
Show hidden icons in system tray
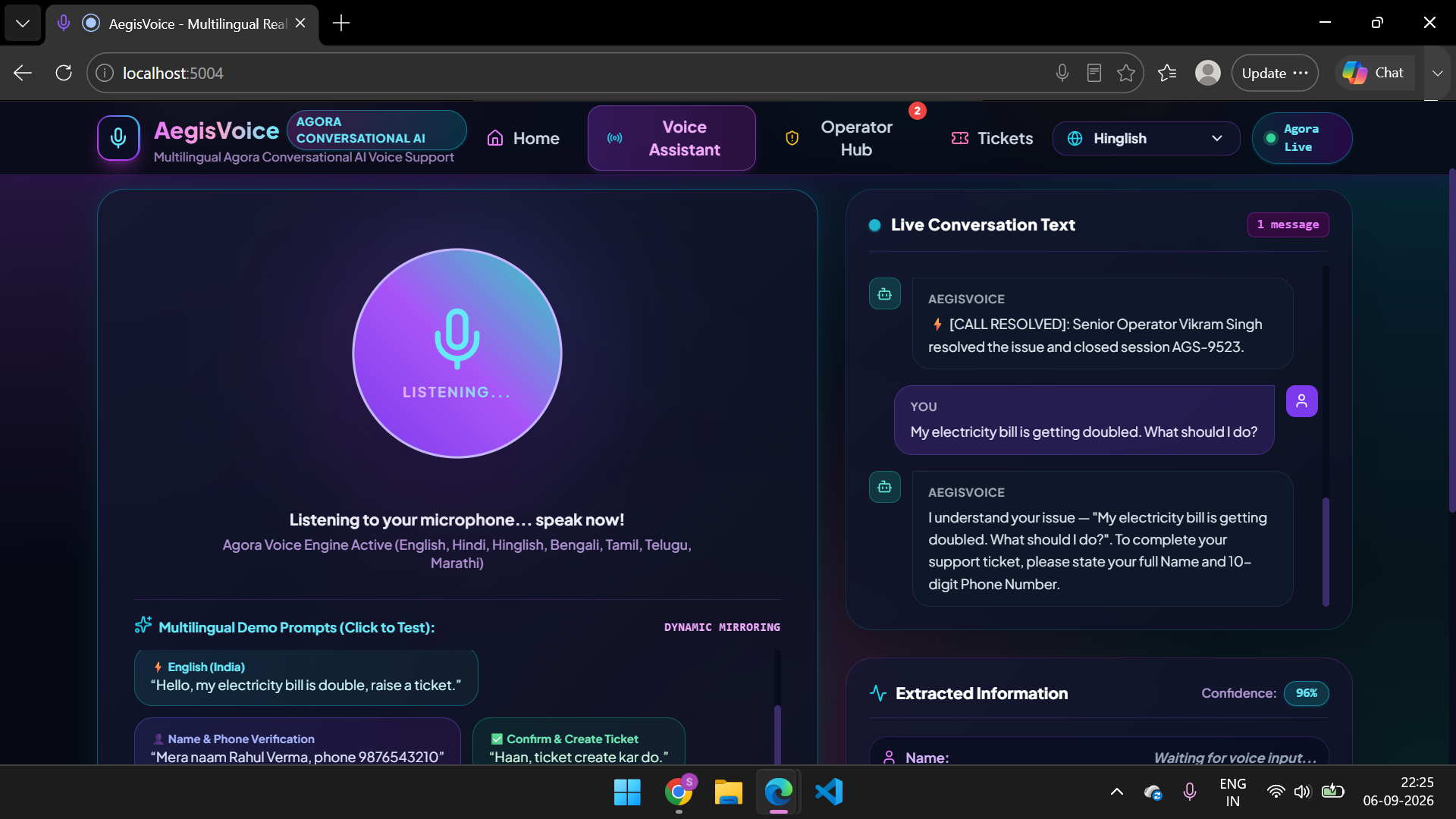[x=1116, y=792]
